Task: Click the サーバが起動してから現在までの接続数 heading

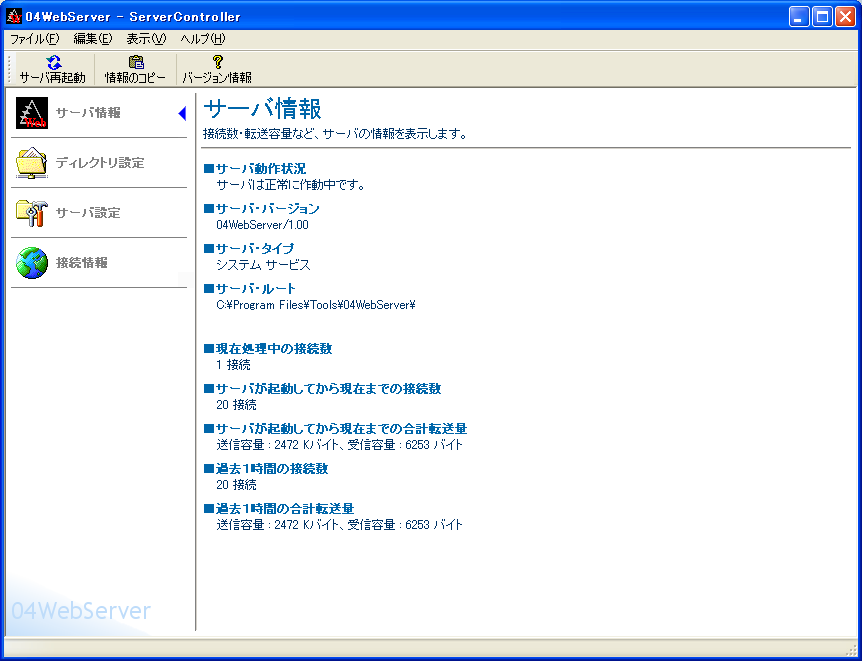Action: click(323, 389)
